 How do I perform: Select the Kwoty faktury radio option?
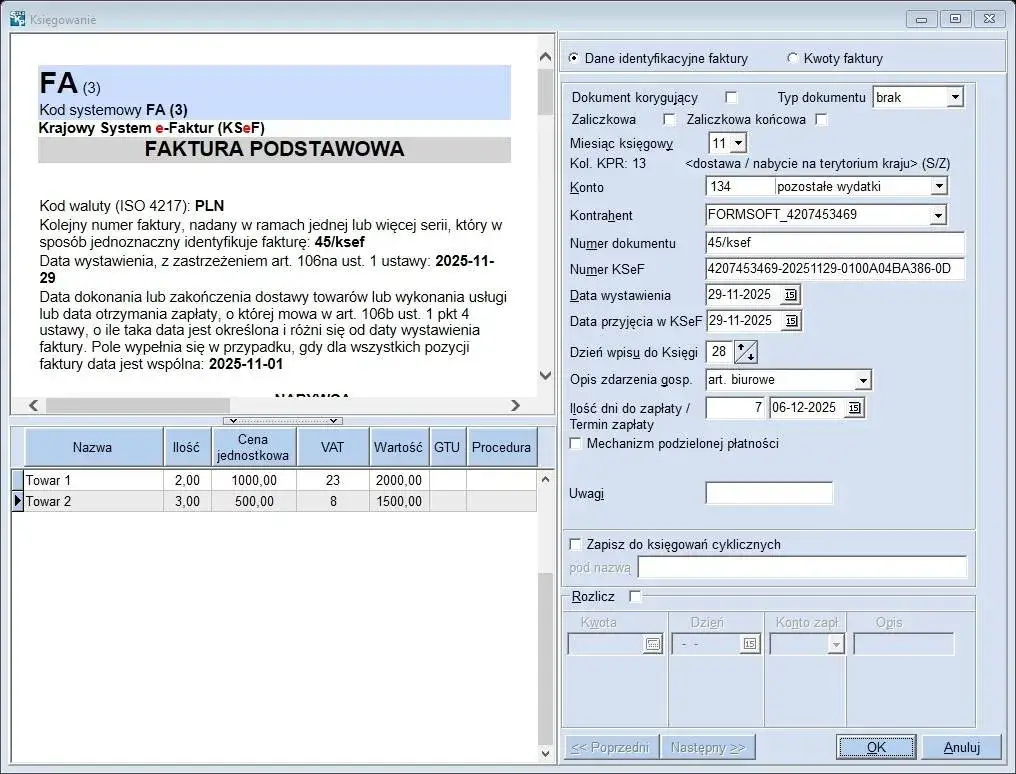pos(793,58)
